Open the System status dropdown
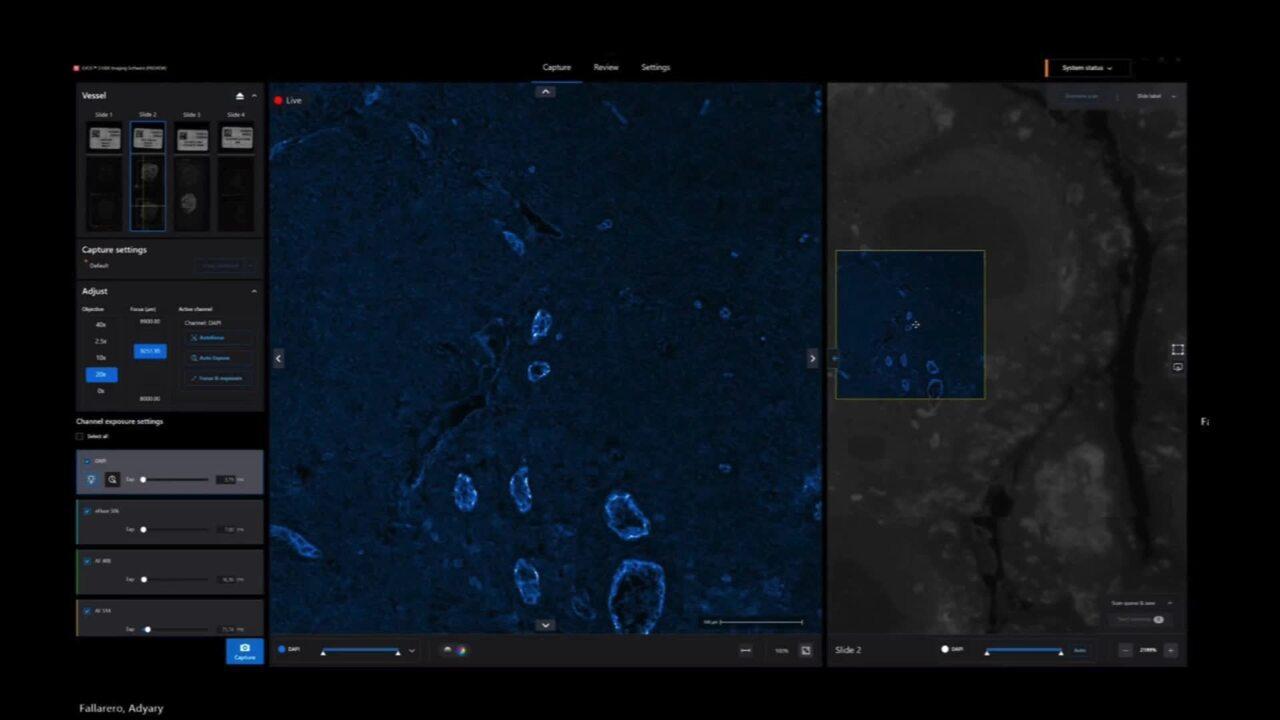Image resolution: width=1280 pixels, height=720 pixels. tap(1086, 68)
